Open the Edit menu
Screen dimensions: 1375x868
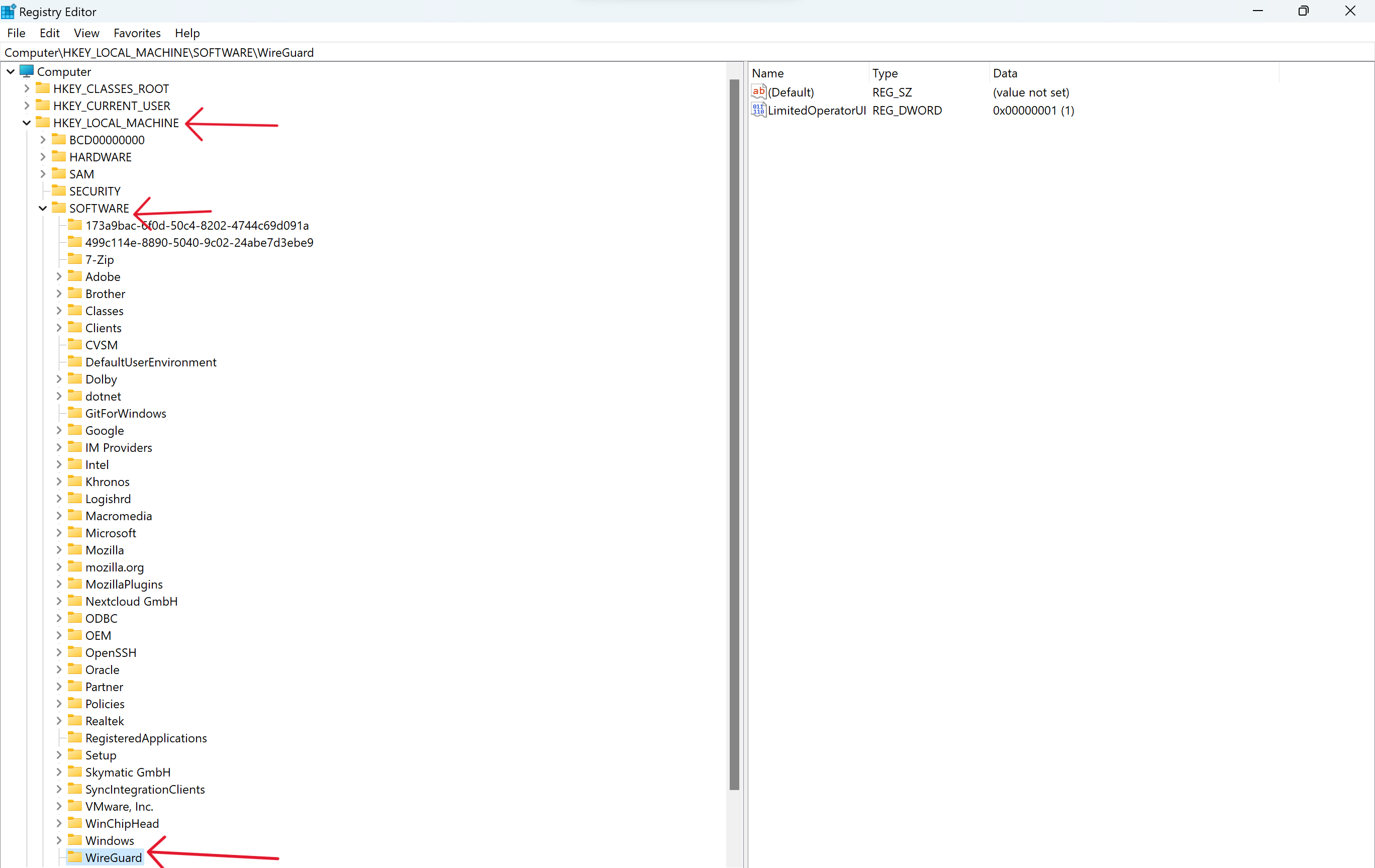click(x=50, y=33)
